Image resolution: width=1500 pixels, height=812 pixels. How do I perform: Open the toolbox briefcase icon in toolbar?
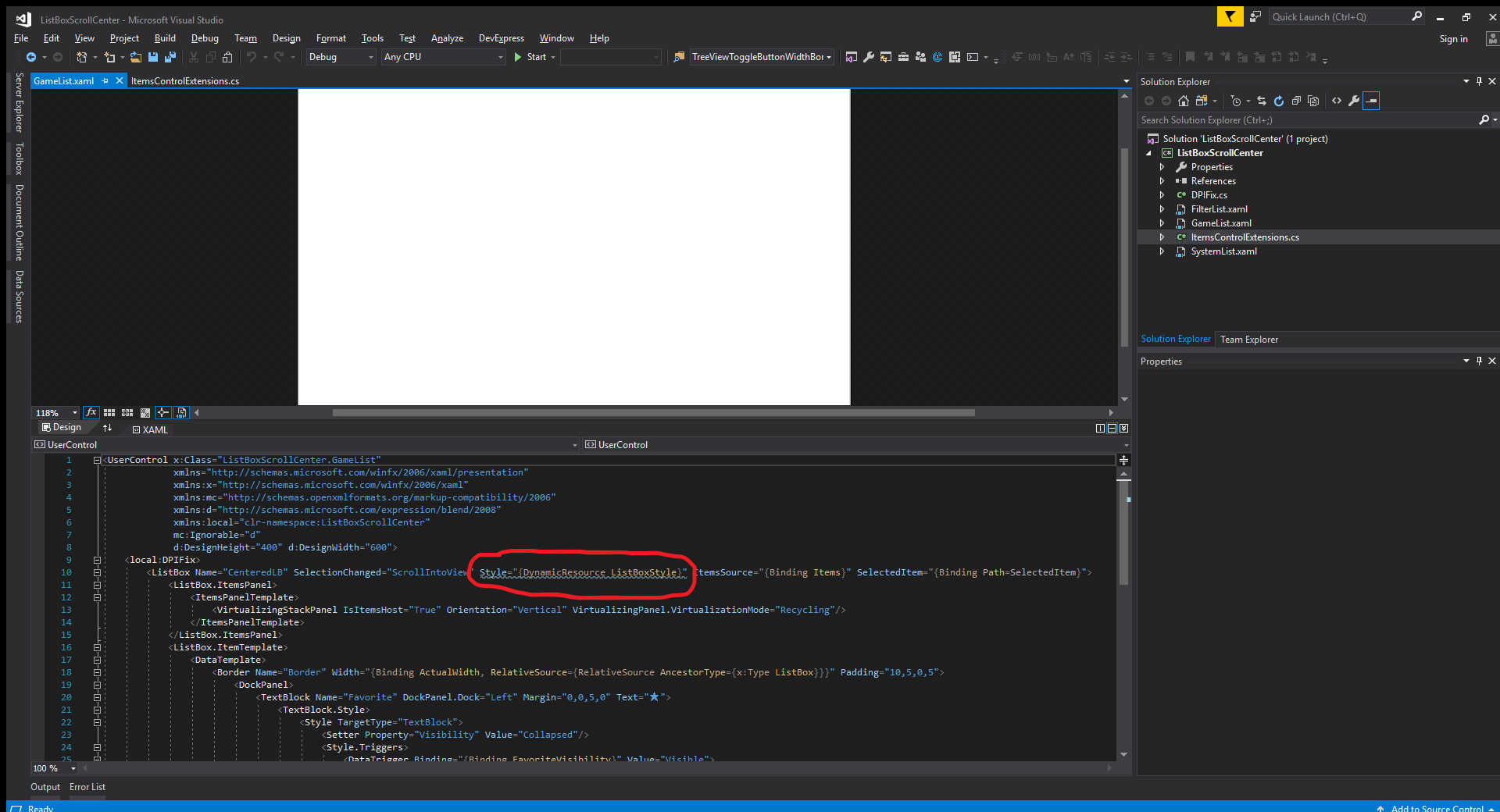coord(903,57)
